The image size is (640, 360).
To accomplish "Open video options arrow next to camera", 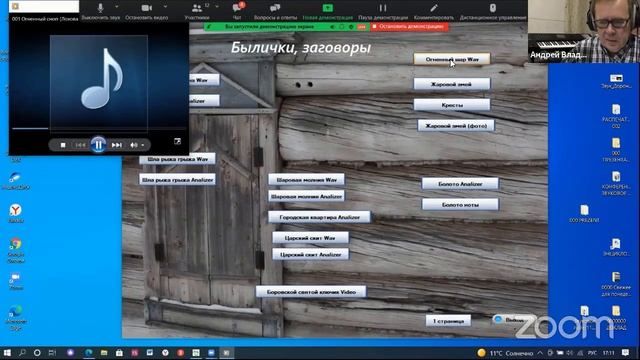I will point(165,7).
